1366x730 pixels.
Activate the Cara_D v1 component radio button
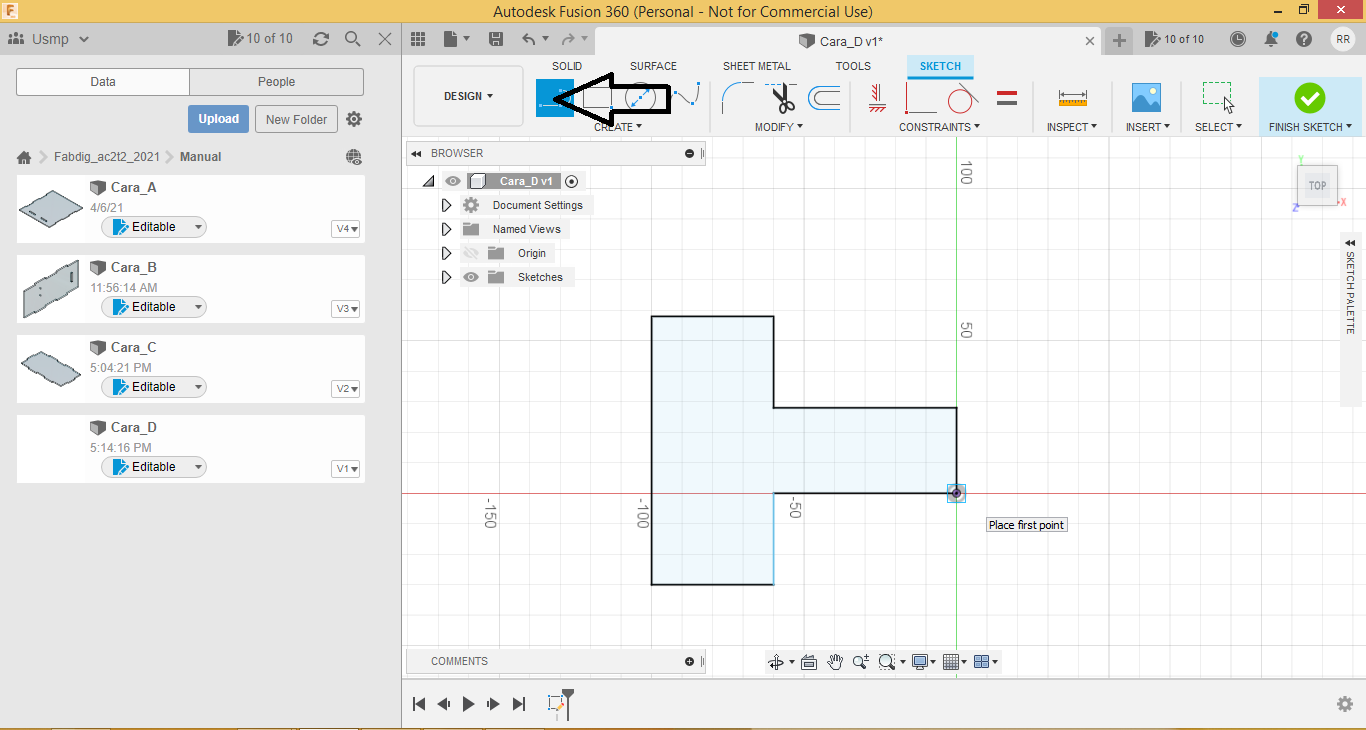click(571, 181)
